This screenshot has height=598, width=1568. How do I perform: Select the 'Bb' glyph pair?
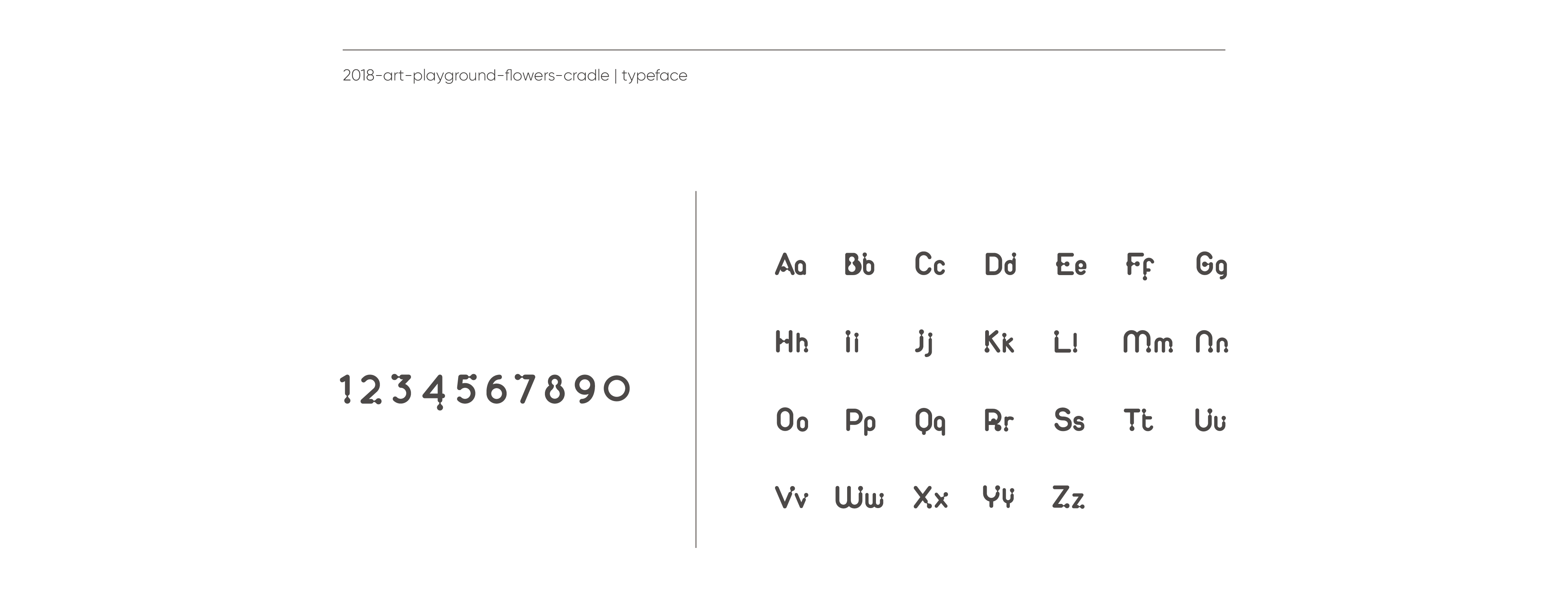[860, 264]
